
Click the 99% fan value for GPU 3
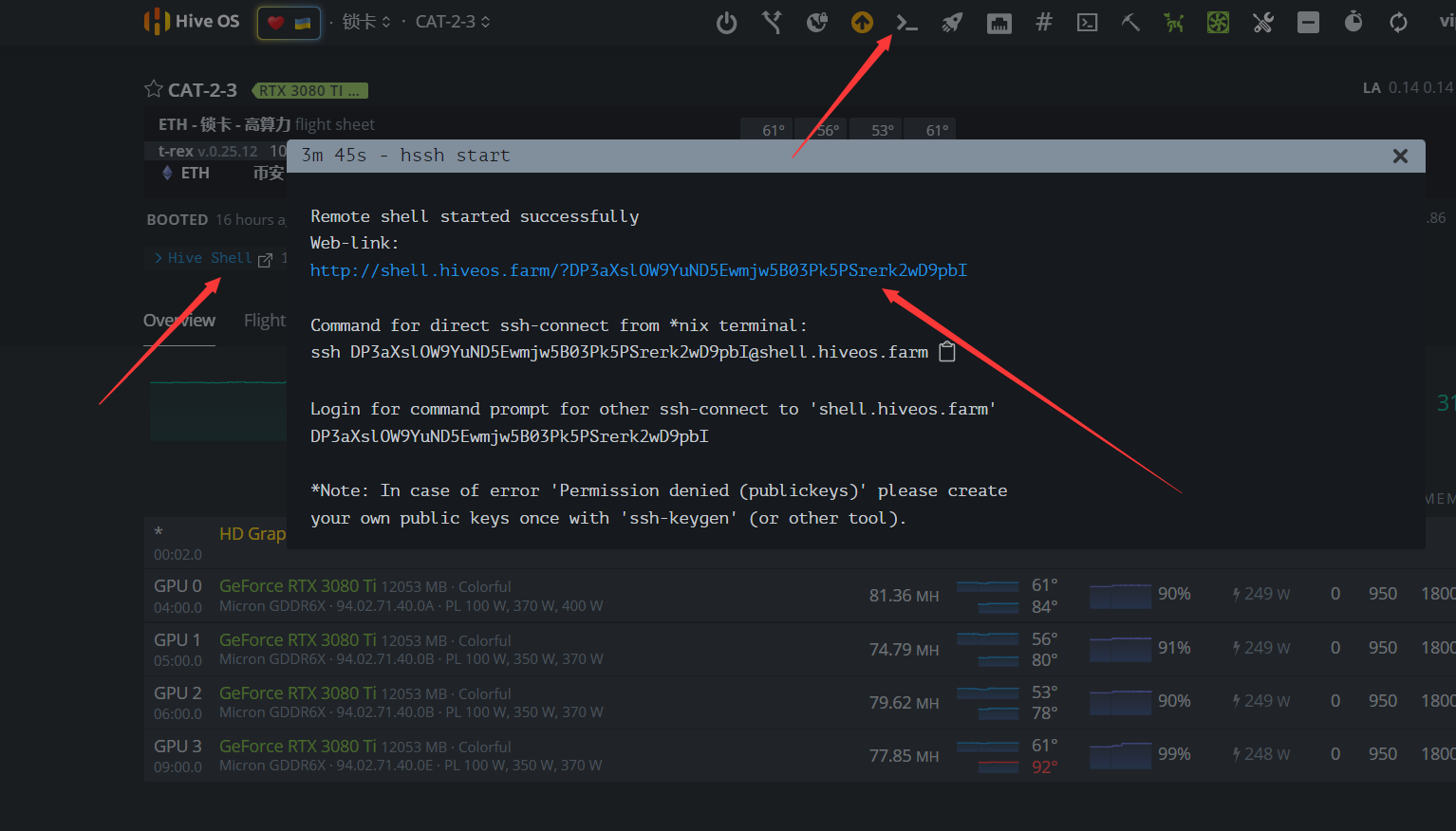coord(1174,754)
